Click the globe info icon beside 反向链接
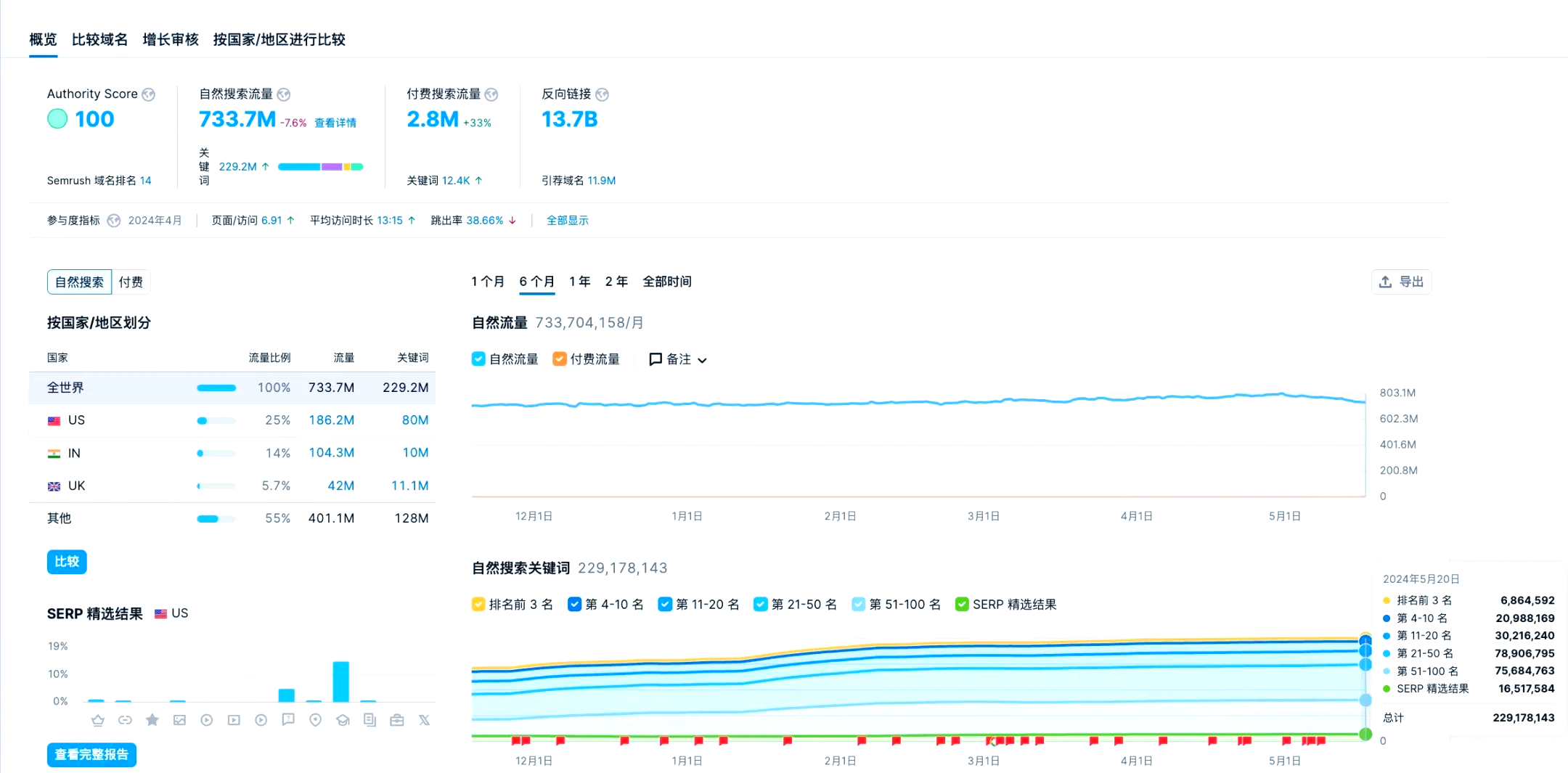The image size is (1568, 773). click(602, 94)
